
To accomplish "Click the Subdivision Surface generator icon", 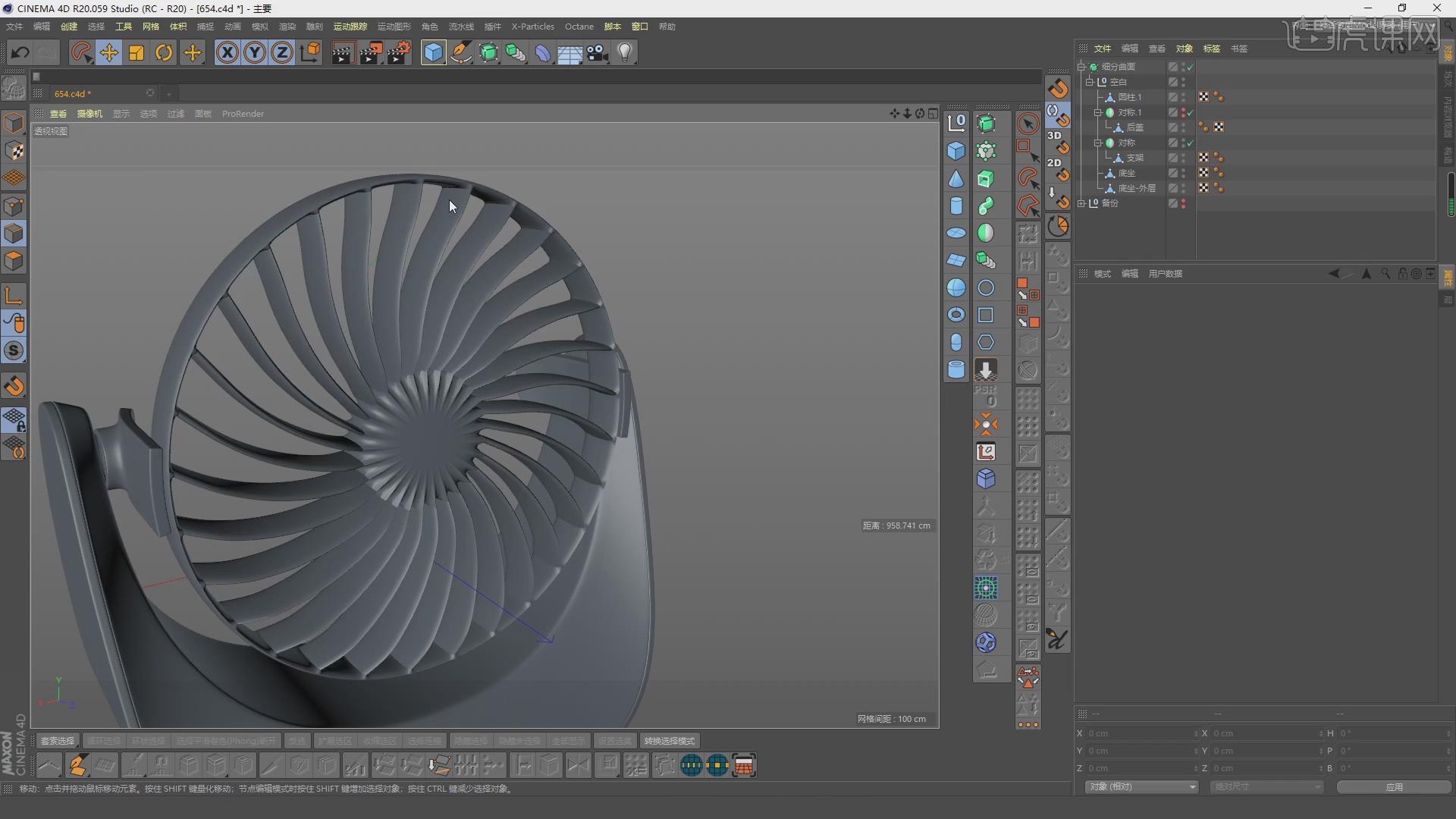I will pos(987,124).
